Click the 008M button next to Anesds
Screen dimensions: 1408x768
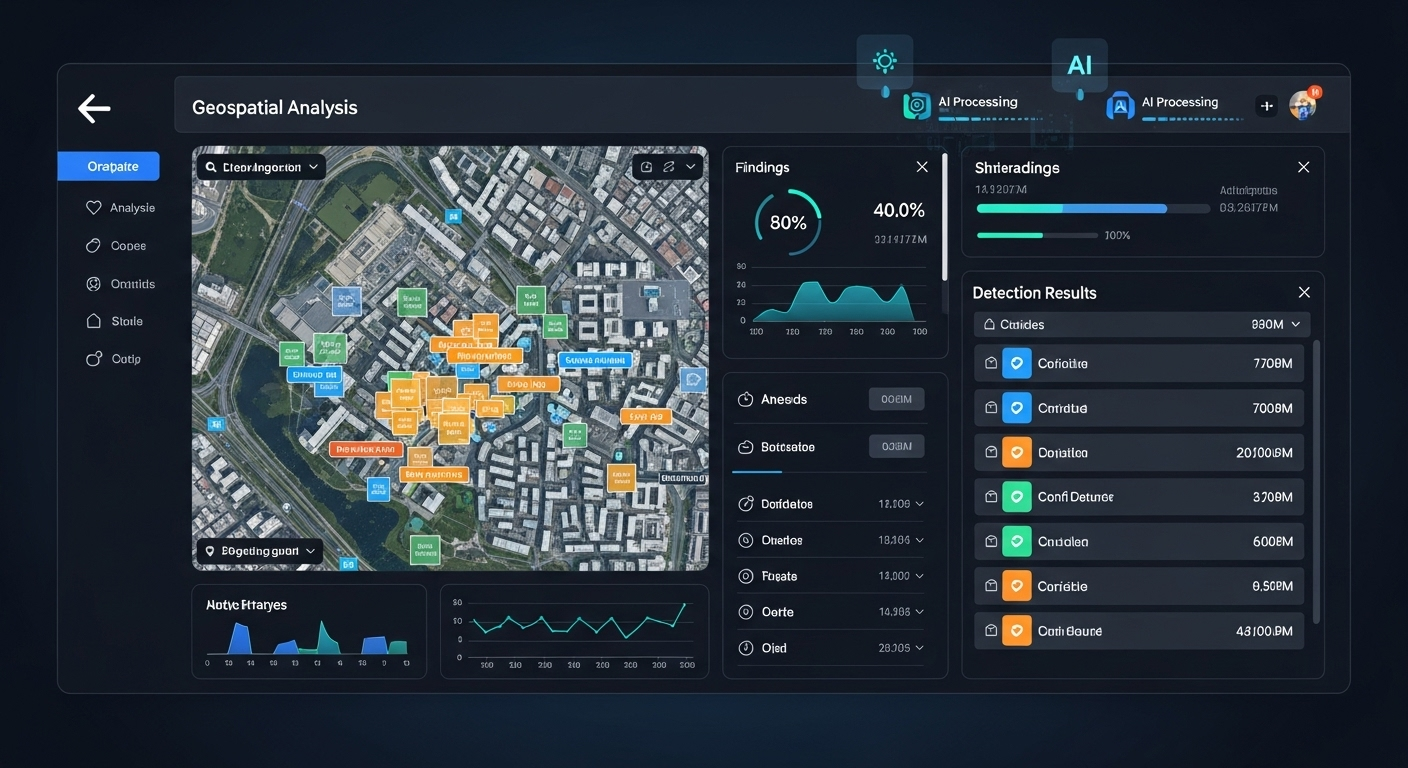pos(896,400)
